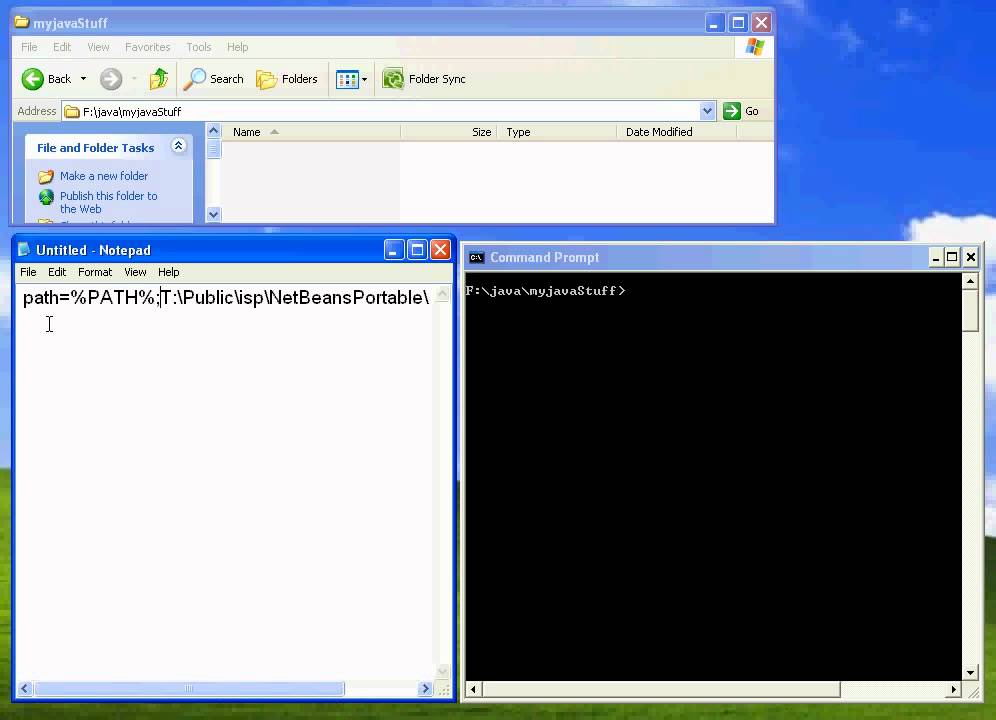996x720 pixels.
Task: Open Search magnifier in Explorer toolbar
Action: [194, 79]
